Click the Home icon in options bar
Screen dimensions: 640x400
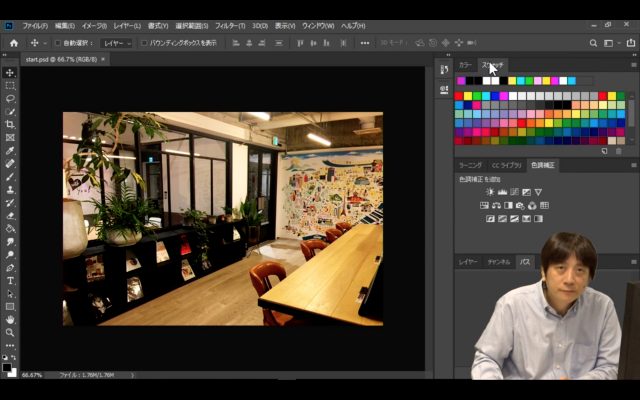(14, 43)
